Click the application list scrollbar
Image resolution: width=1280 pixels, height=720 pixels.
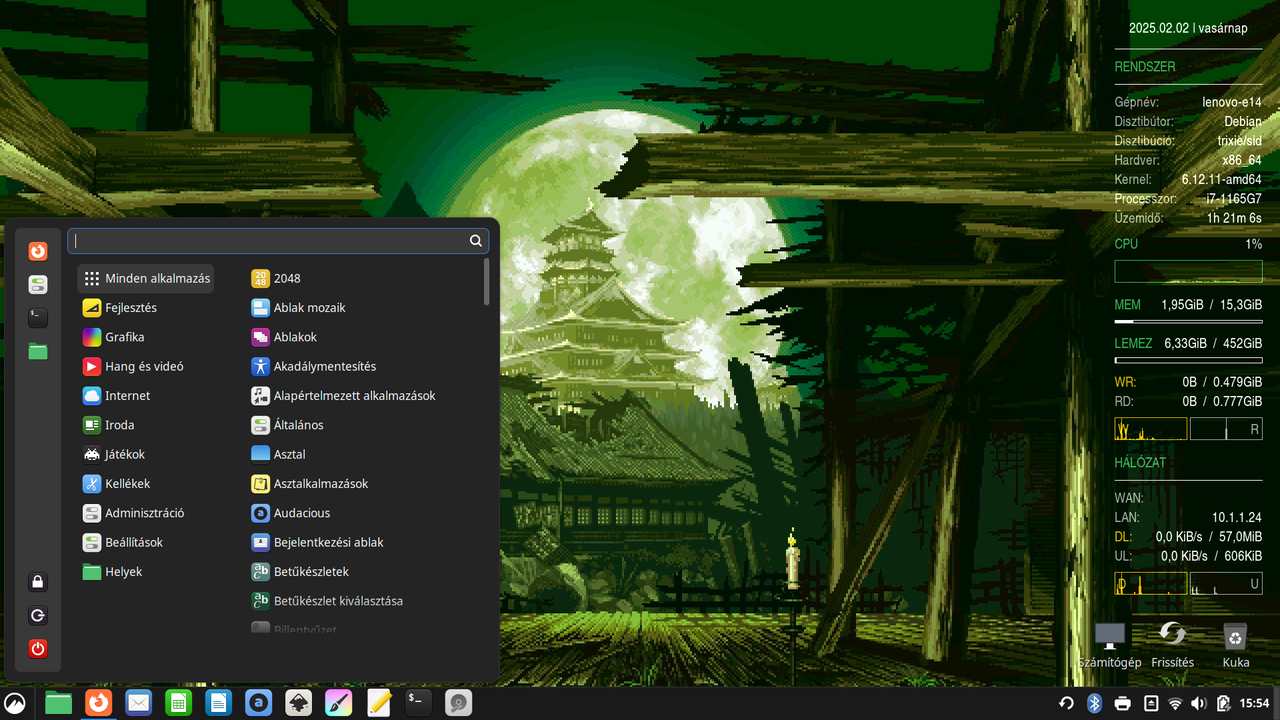(486, 283)
